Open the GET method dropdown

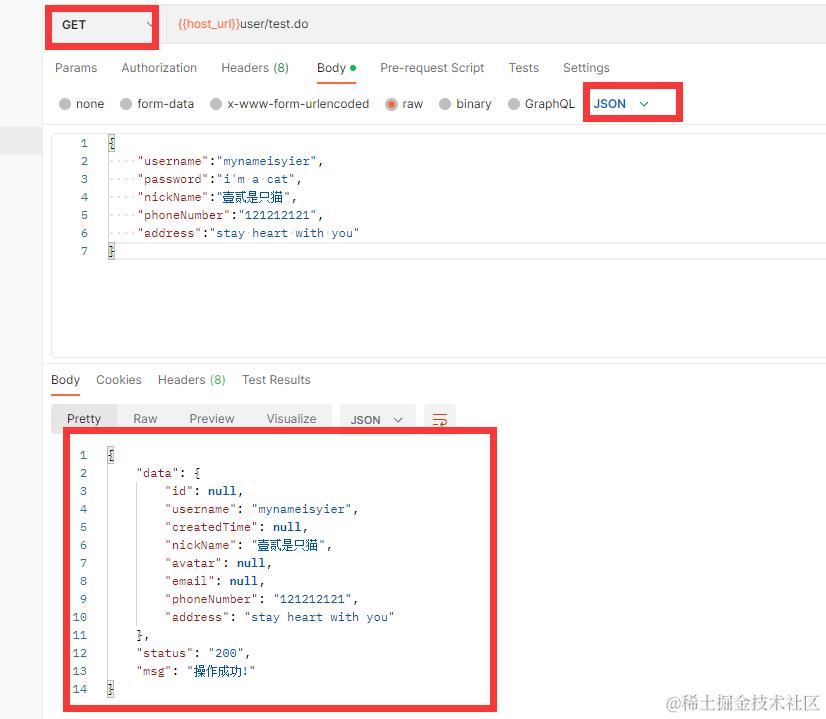coord(105,25)
